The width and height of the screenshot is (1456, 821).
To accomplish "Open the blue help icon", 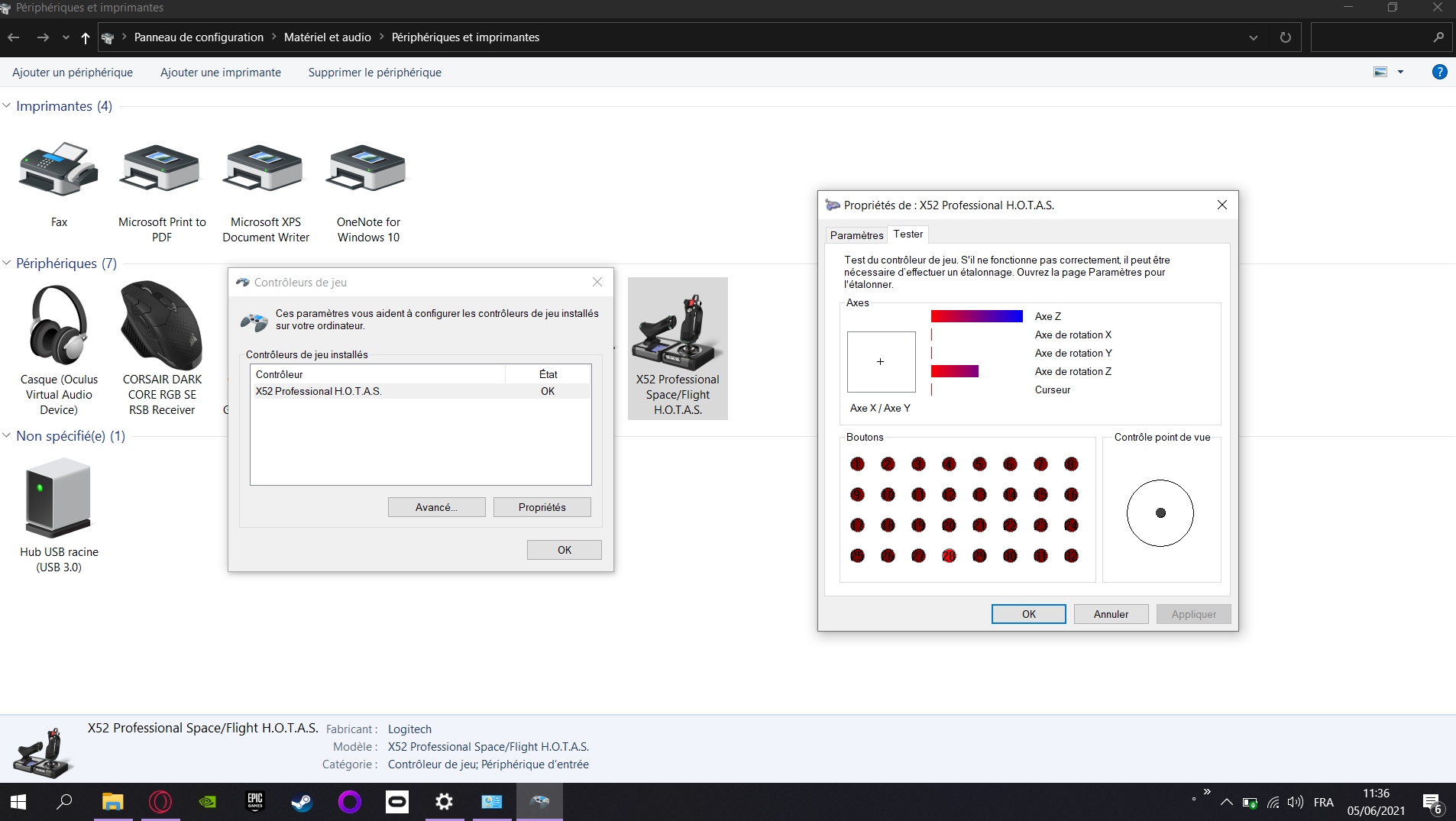I will pyautogui.click(x=1439, y=72).
